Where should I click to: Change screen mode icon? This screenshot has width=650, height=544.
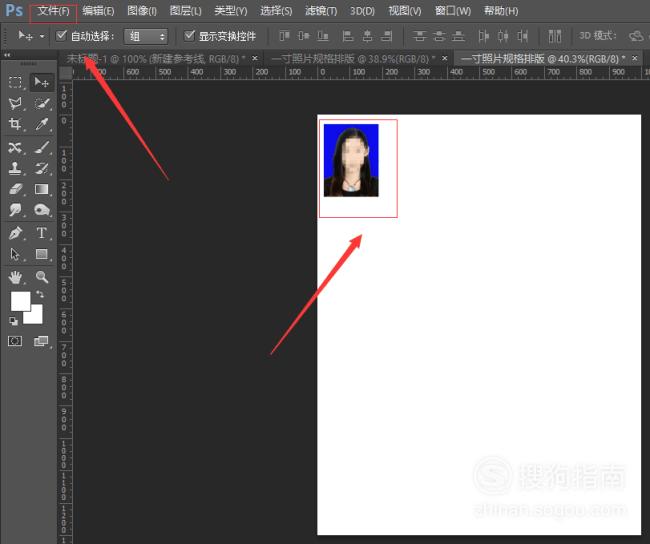41,341
